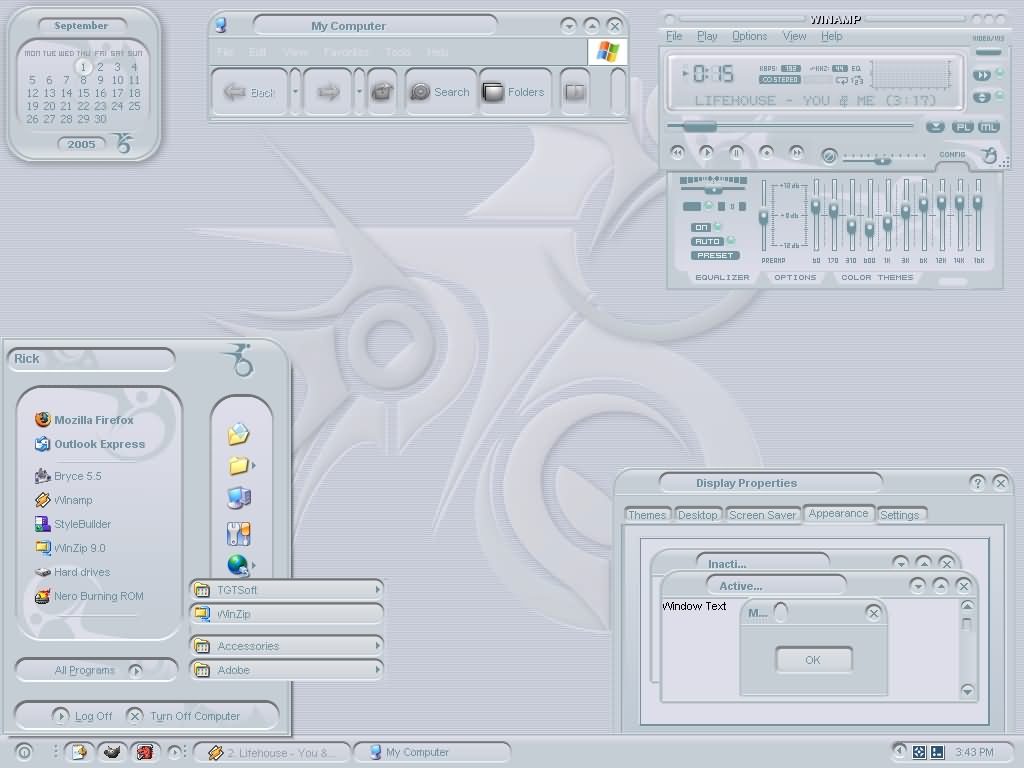
Task: Click the Forward arrow in My Computer
Action: 328,92
